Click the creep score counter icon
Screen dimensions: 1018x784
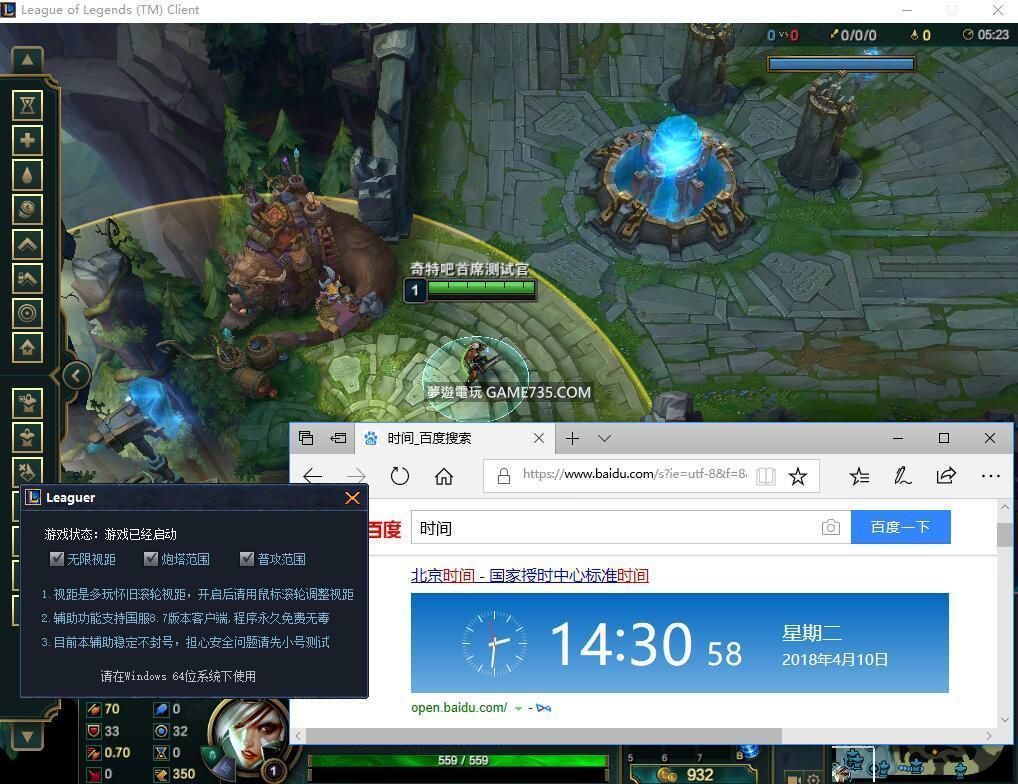tap(913, 35)
